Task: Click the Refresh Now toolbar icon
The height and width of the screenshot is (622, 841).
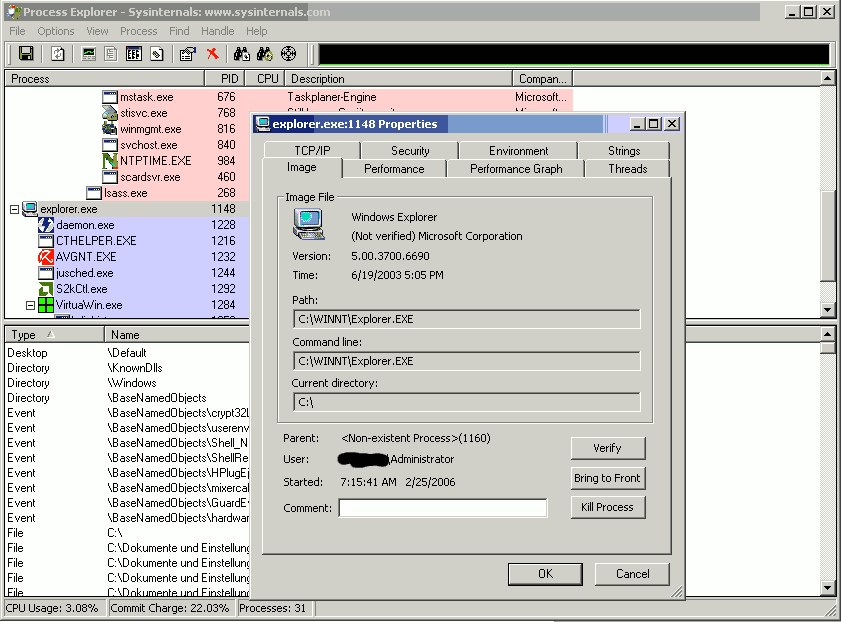Action: click(x=57, y=54)
